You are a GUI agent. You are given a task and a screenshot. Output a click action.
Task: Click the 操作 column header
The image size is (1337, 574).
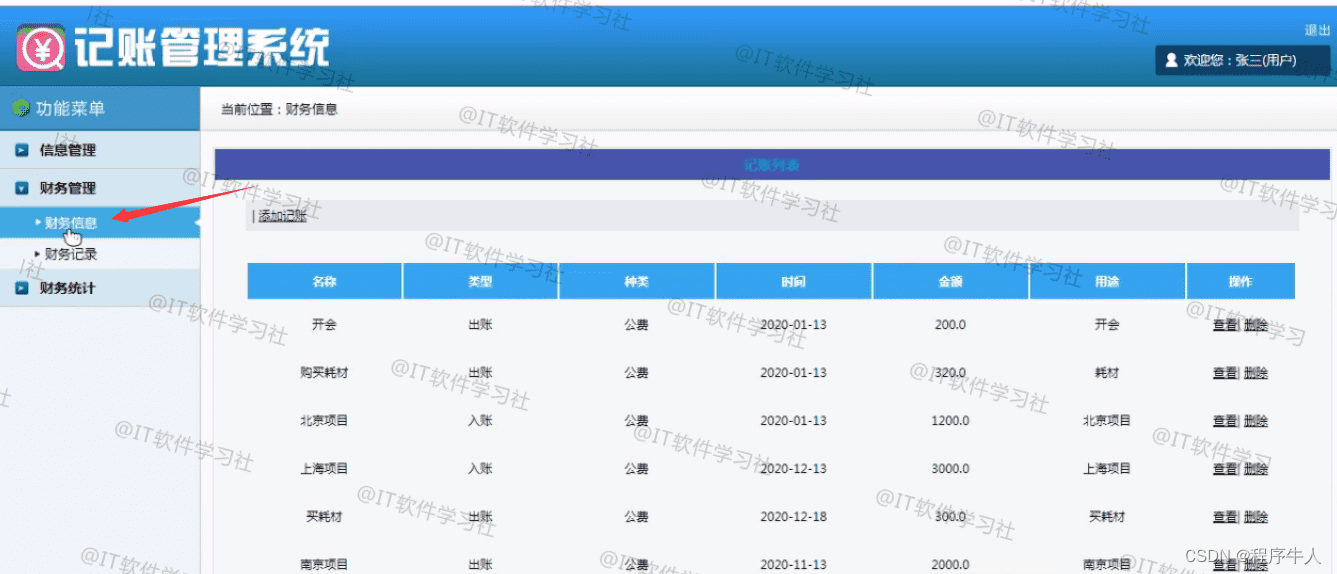[1240, 281]
